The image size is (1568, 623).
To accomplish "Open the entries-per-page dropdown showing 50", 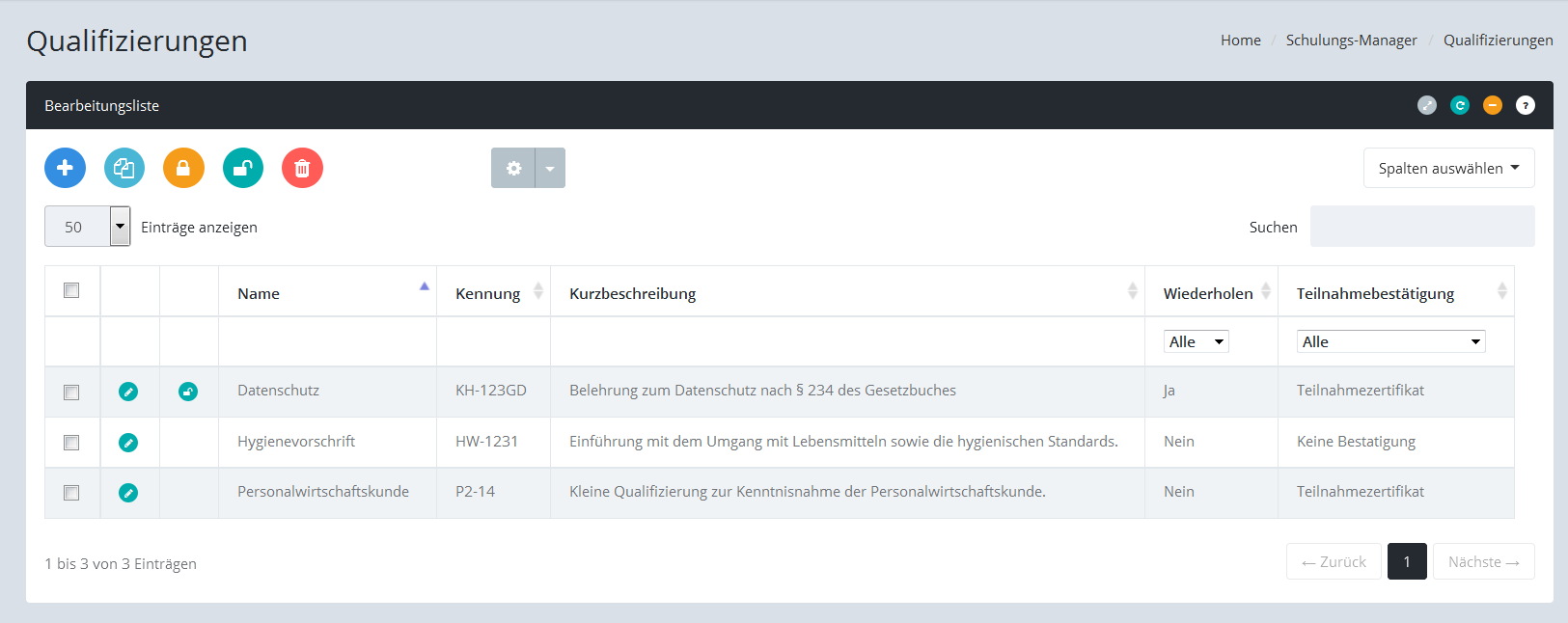I will 88,227.
